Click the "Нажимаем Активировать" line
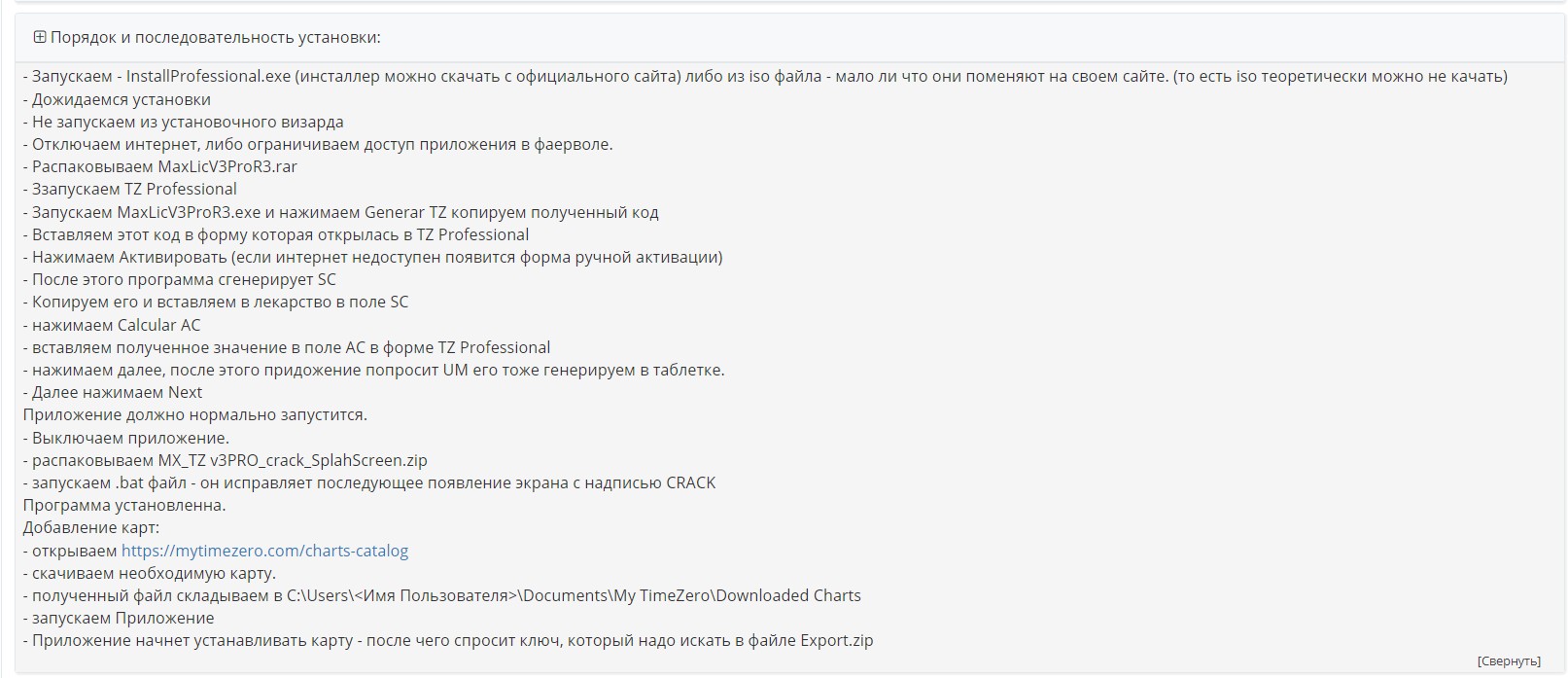 pos(377,257)
